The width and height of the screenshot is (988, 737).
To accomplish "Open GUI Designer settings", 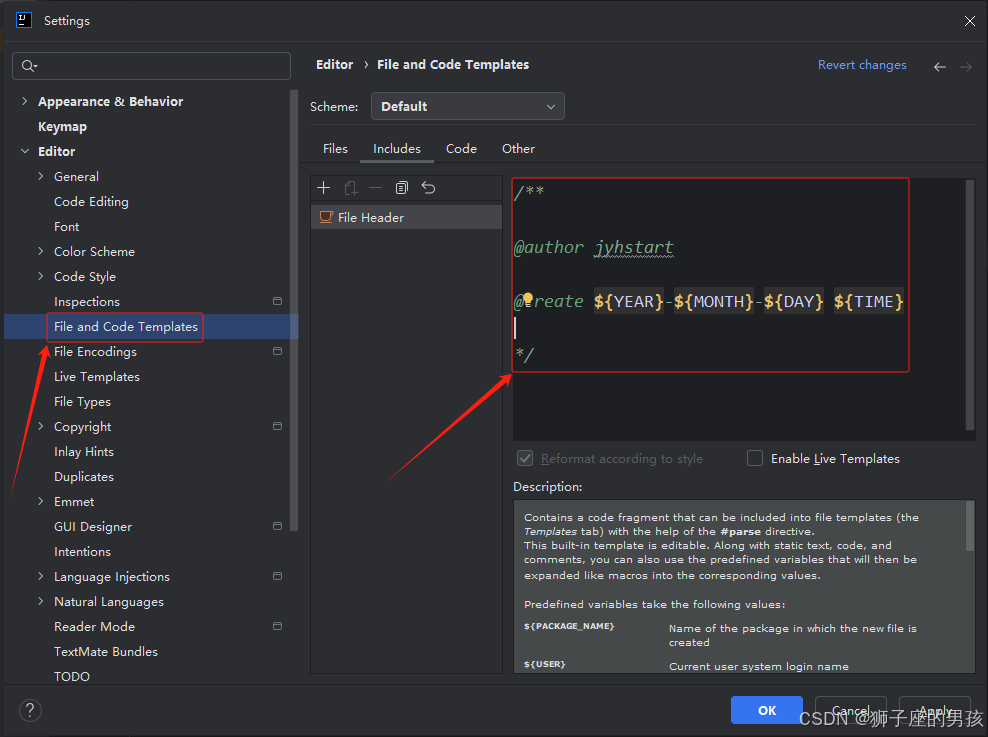I will coord(93,527).
